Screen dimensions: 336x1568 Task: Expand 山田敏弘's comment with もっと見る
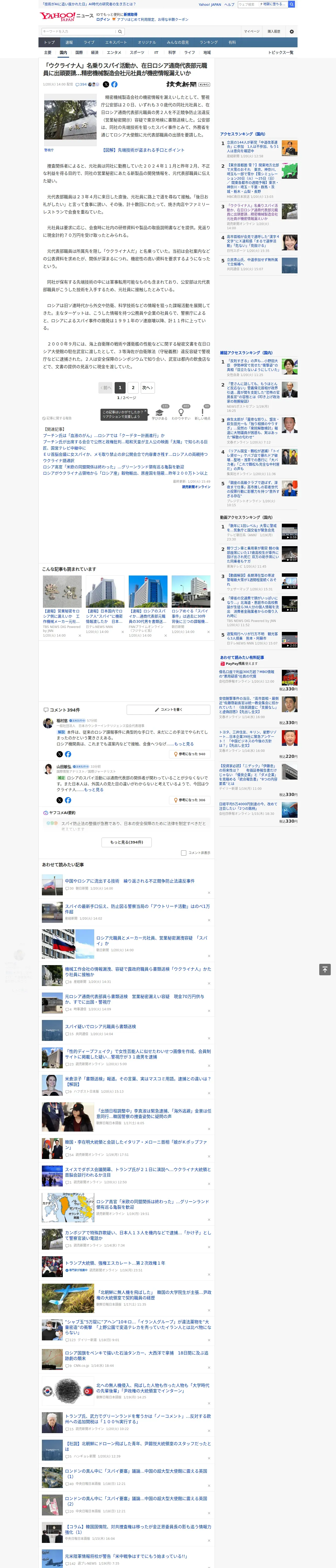click(93, 789)
